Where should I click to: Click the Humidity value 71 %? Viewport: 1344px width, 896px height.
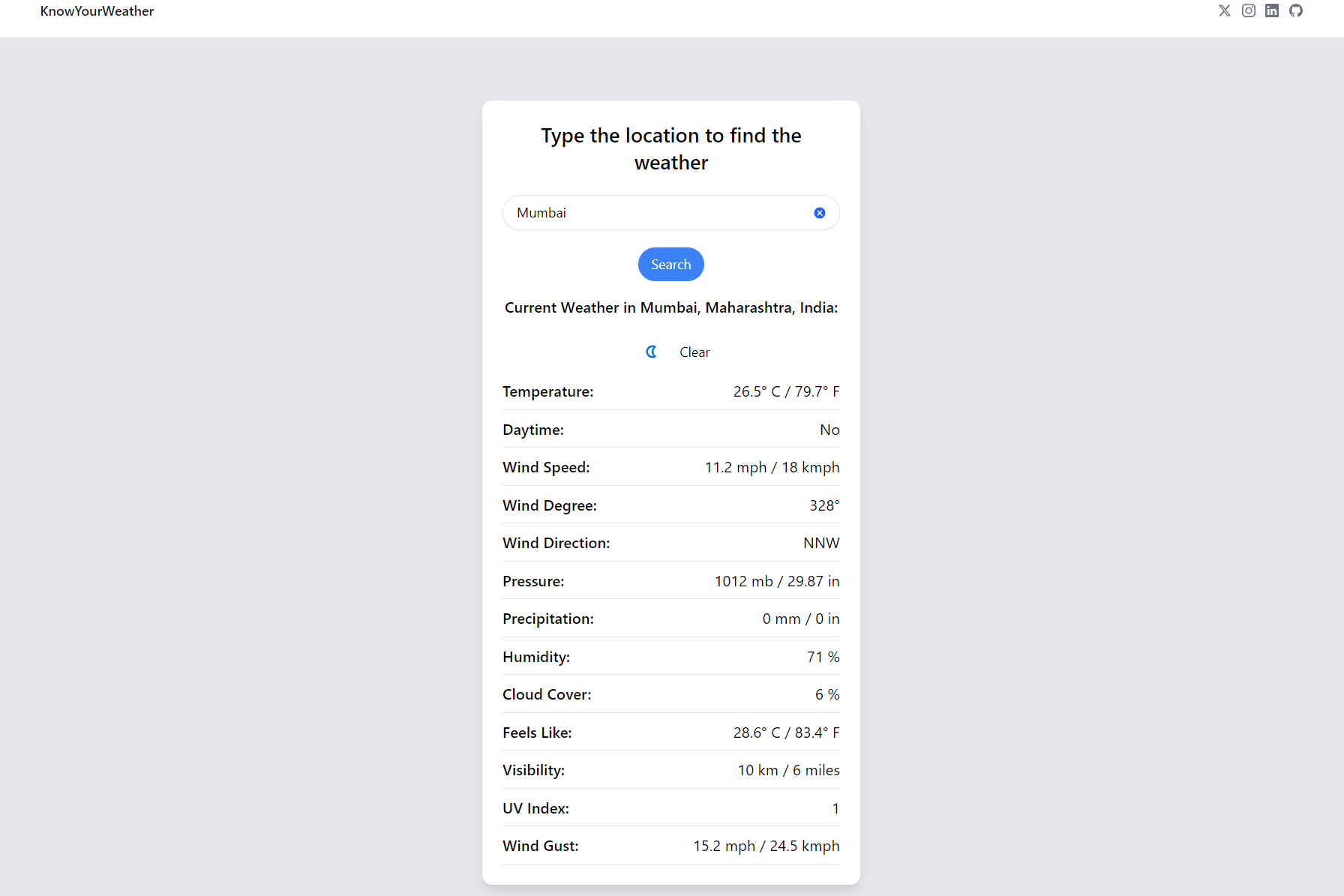[x=823, y=657]
